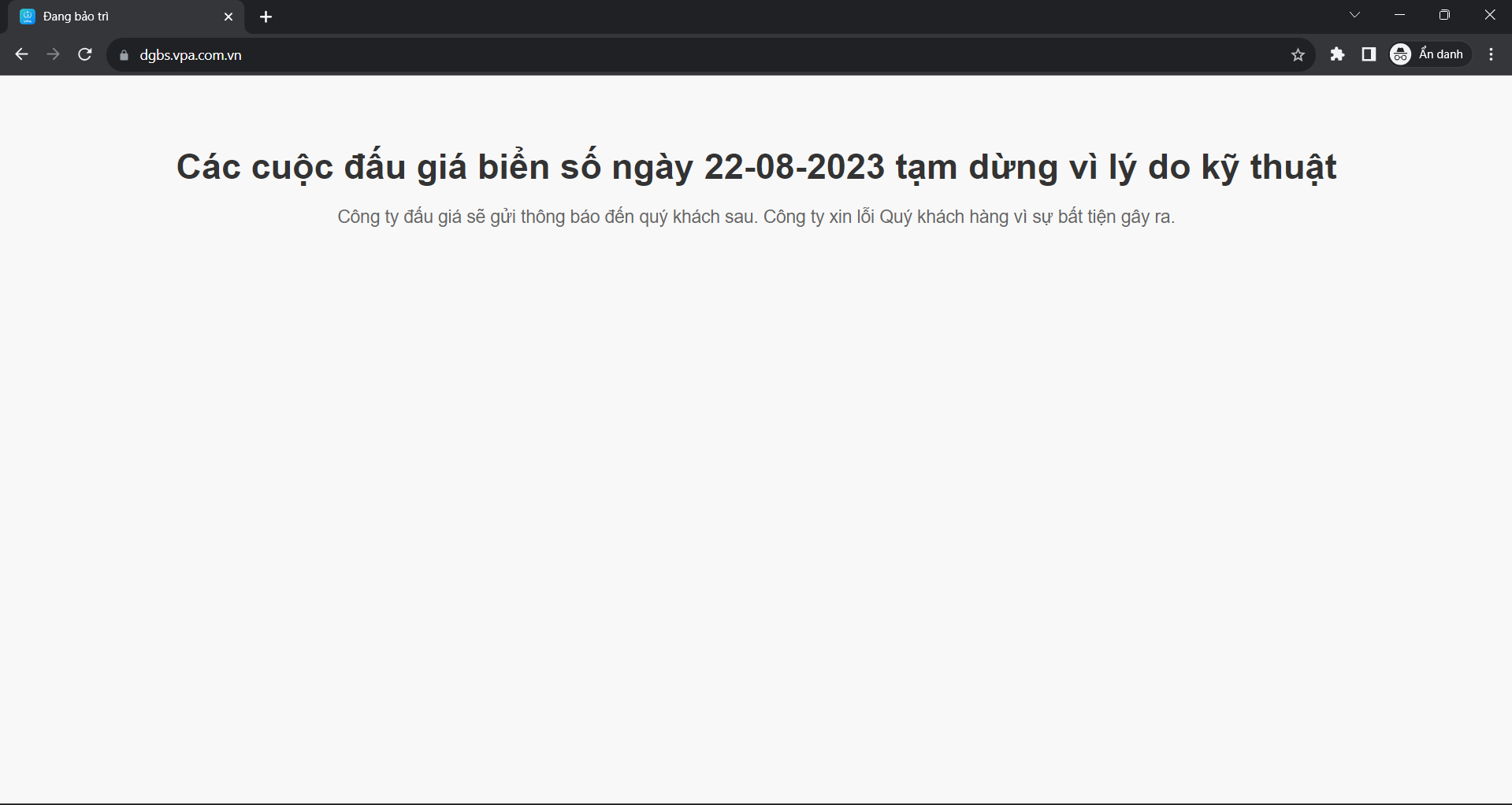Click the heading about đấu giá biển số
This screenshot has height=805, width=1512.
tap(756, 167)
